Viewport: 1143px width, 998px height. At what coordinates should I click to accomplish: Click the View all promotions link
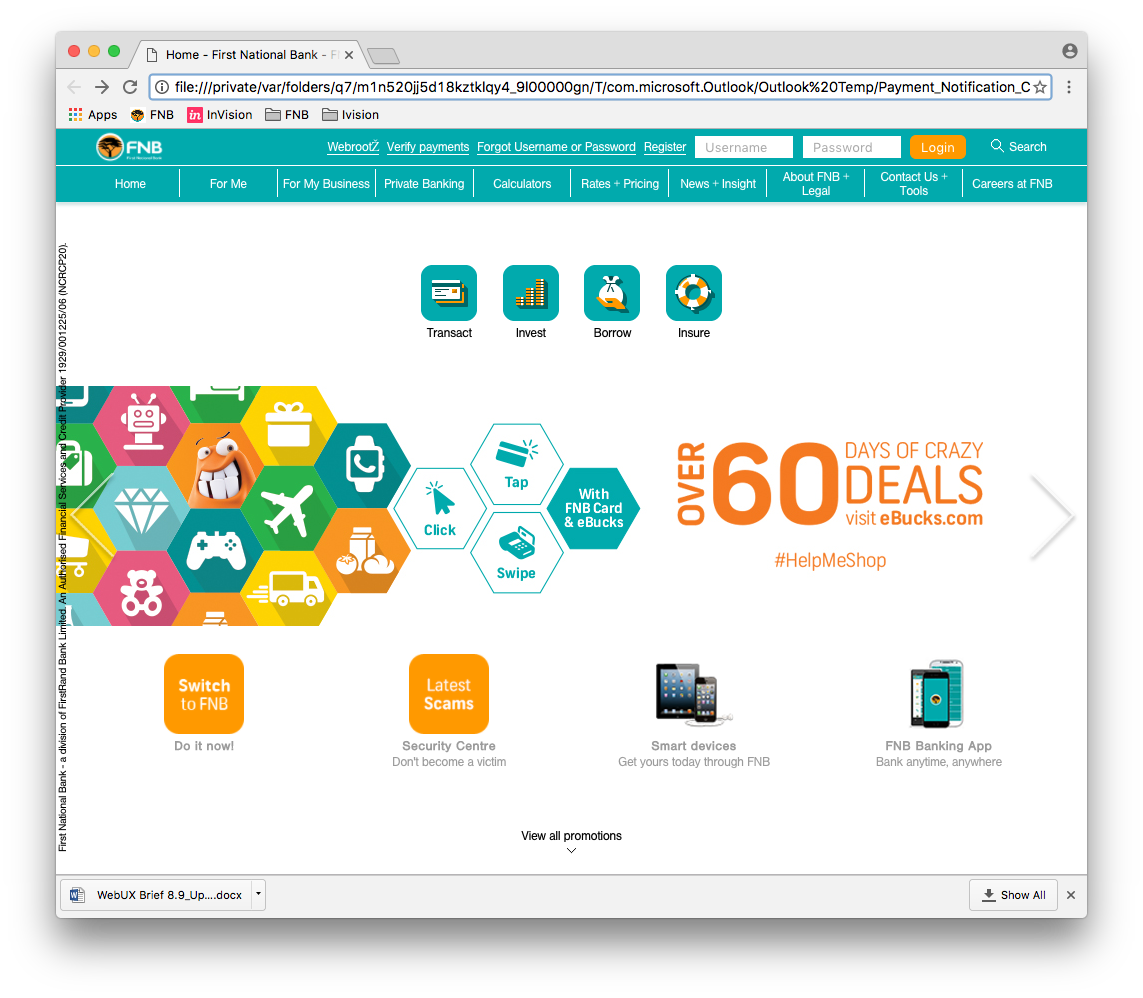(x=572, y=835)
